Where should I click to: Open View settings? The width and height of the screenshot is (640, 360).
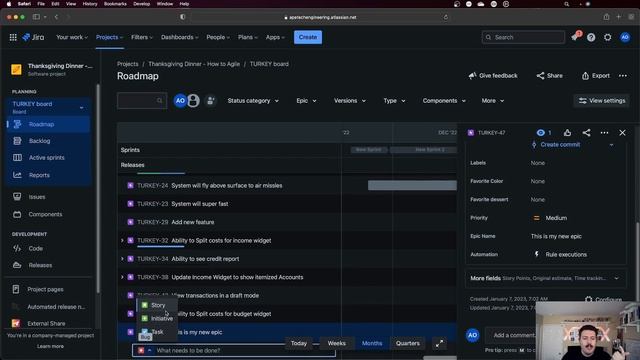pyautogui.click(x=602, y=101)
